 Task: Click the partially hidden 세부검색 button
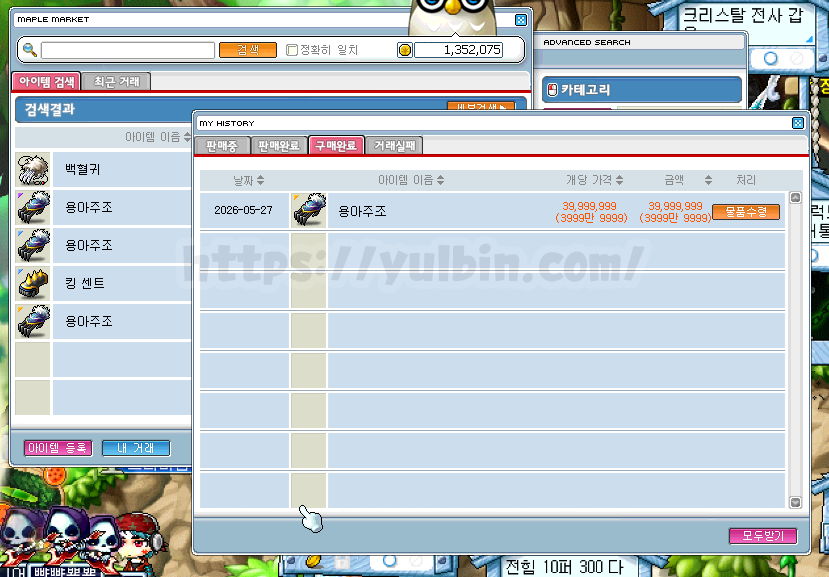(481, 106)
